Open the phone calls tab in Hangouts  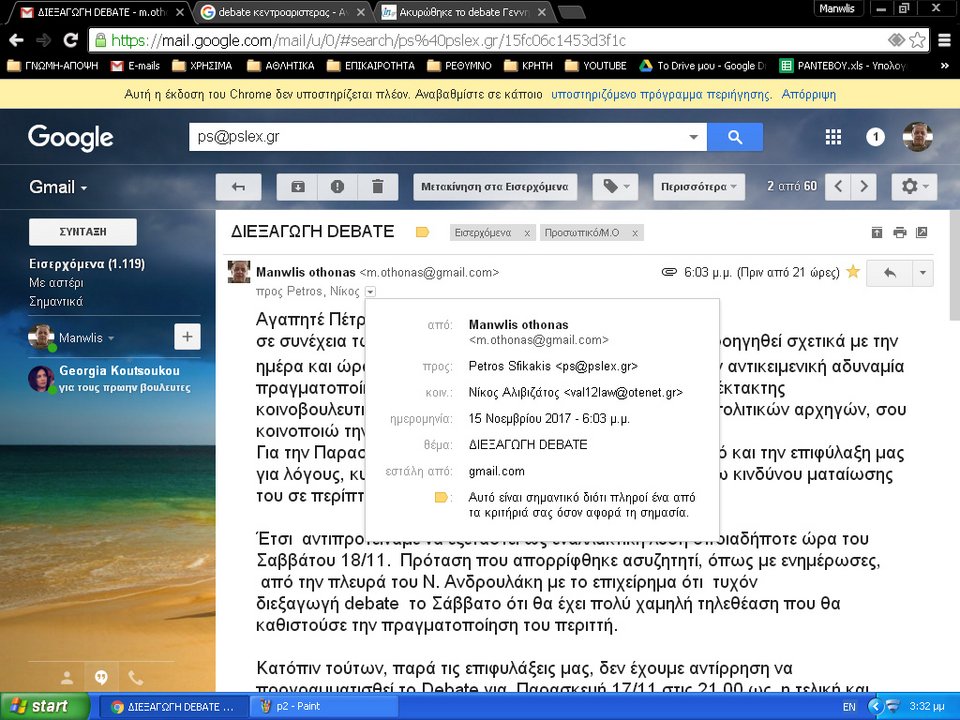(135, 677)
